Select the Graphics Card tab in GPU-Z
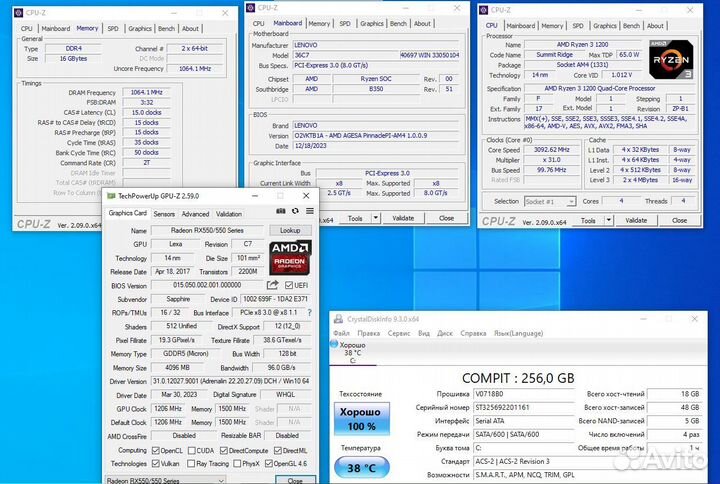Screen dimensions: 720x484 coord(128,213)
